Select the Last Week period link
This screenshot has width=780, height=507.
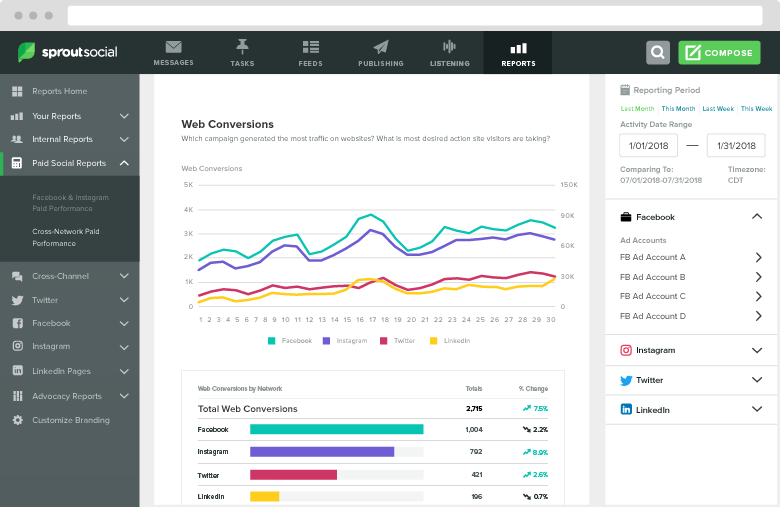718,108
